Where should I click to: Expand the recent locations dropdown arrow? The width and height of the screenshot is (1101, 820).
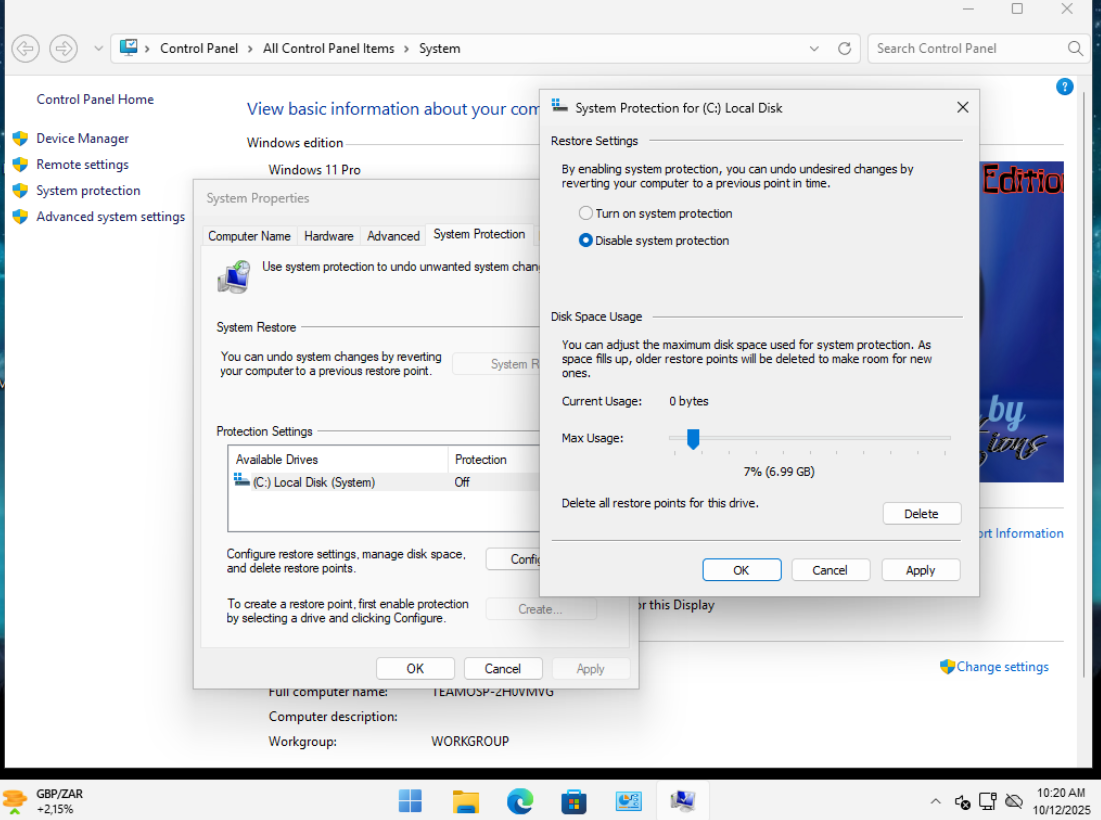tap(98, 48)
